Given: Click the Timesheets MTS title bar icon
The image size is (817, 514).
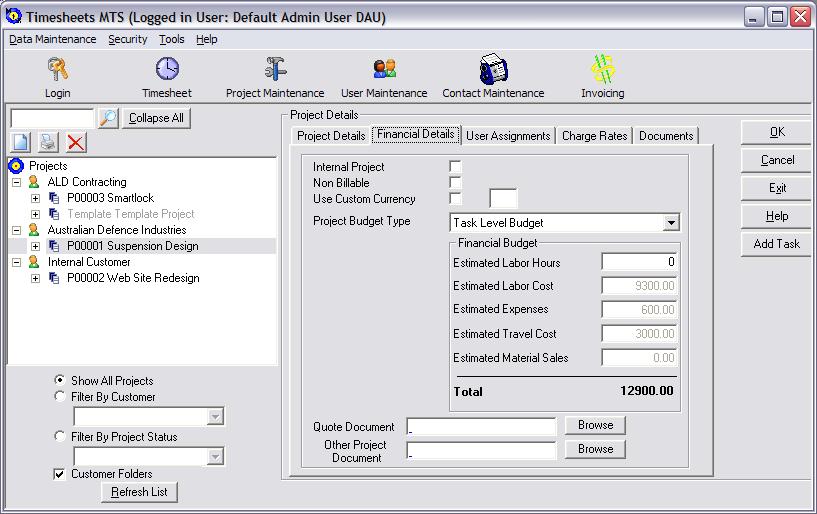Looking at the screenshot, I should click(13, 17).
